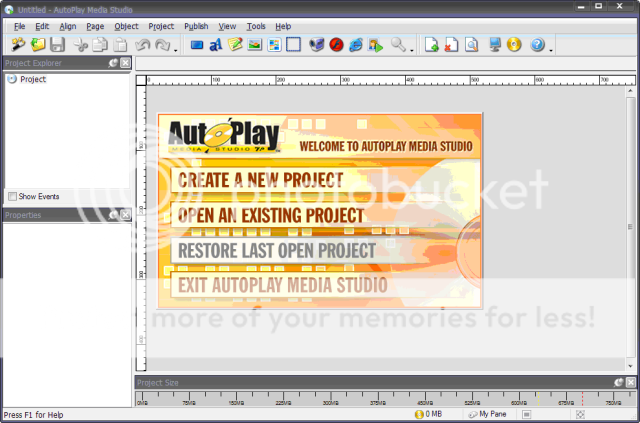Click My Pane in the status bar
This screenshot has height=423, width=640.
tap(488, 414)
